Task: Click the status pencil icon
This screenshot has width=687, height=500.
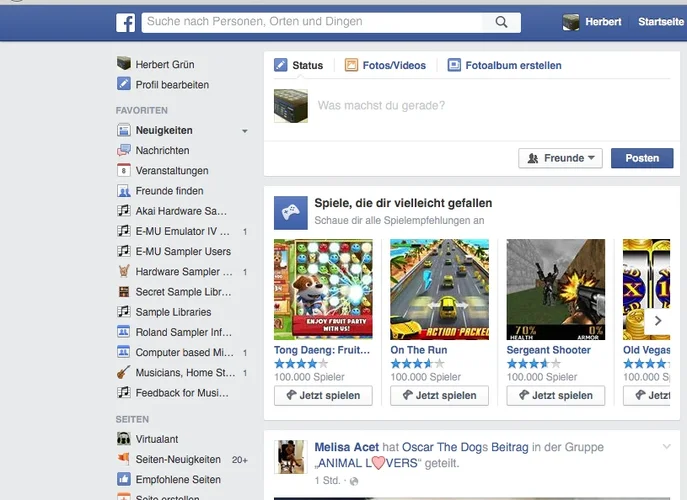Action: 280,65
